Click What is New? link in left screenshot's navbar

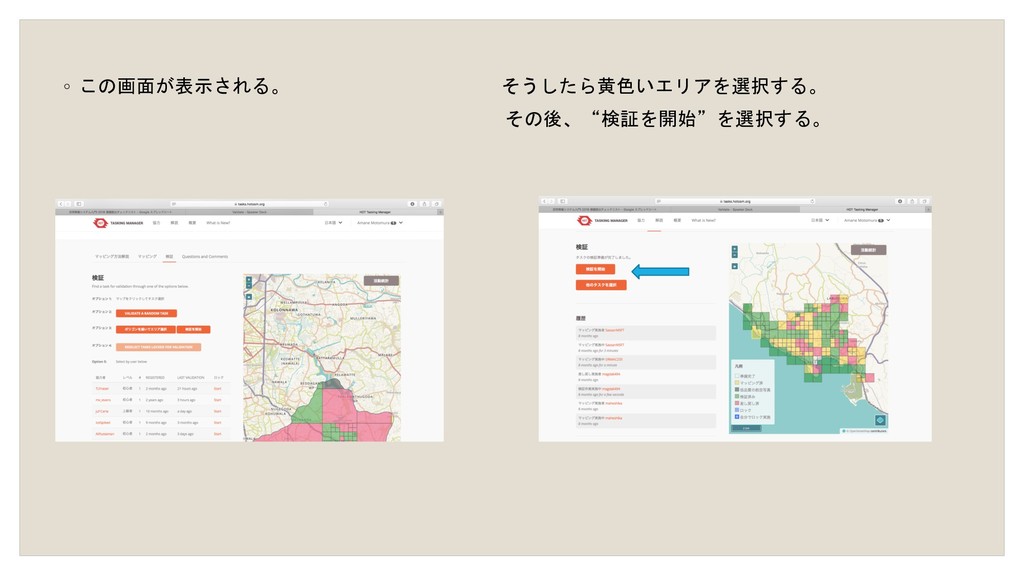pyautogui.click(x=218, y=223)
